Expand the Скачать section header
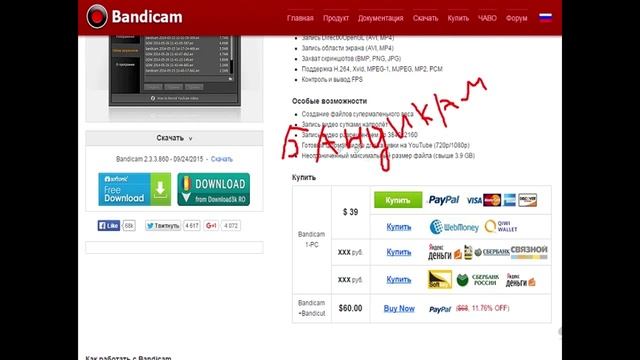 [x=174, y=138]
